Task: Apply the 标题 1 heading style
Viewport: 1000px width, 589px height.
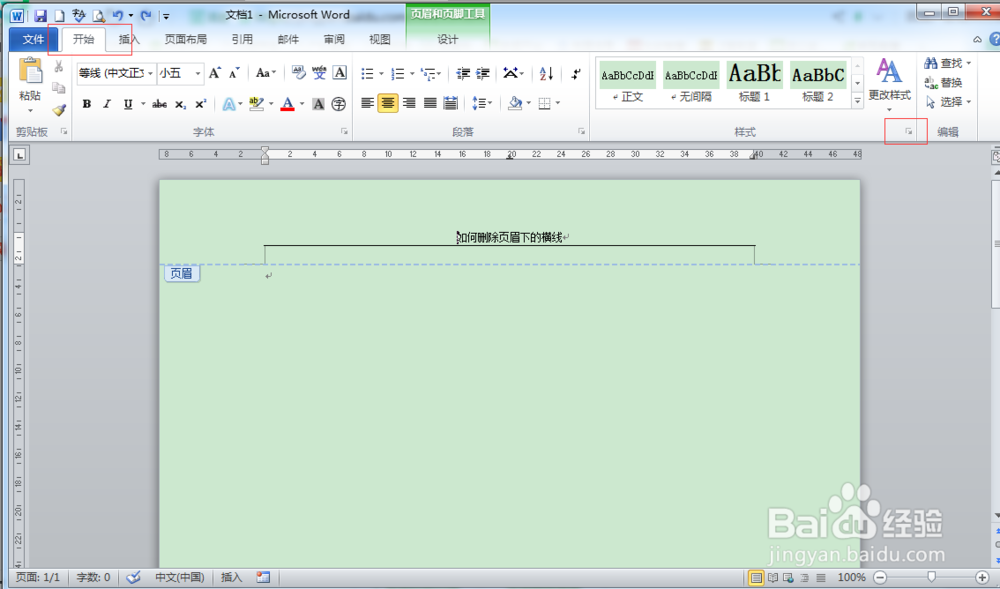Action: pyautogui.click(x=754, y=83)
